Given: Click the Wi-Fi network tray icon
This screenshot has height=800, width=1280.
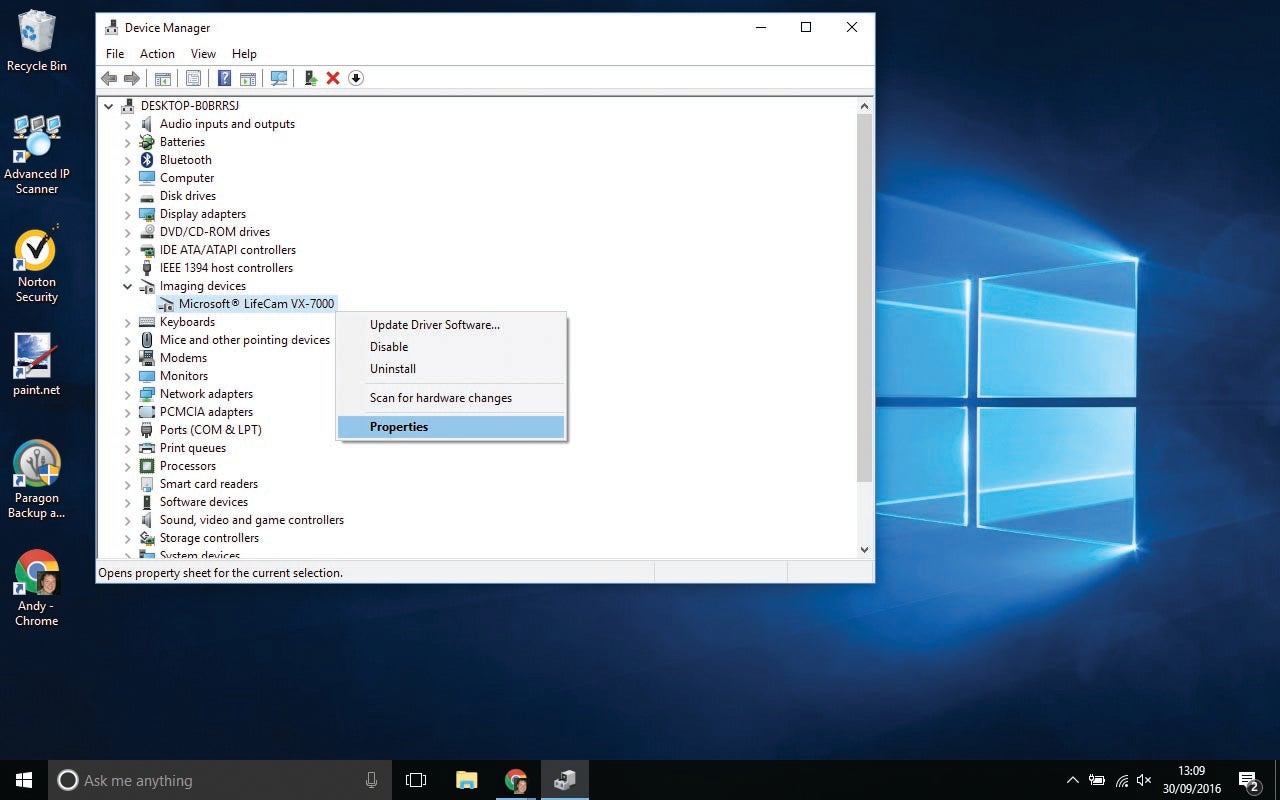Looking at the screenshot, I should coord(1121,780).
